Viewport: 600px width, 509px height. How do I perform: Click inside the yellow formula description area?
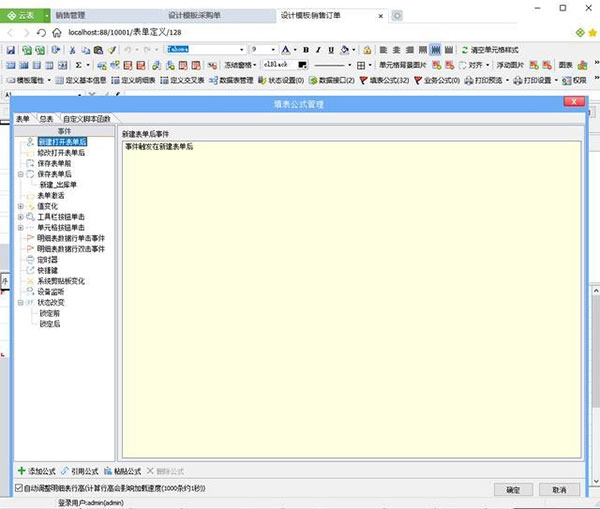350,300
